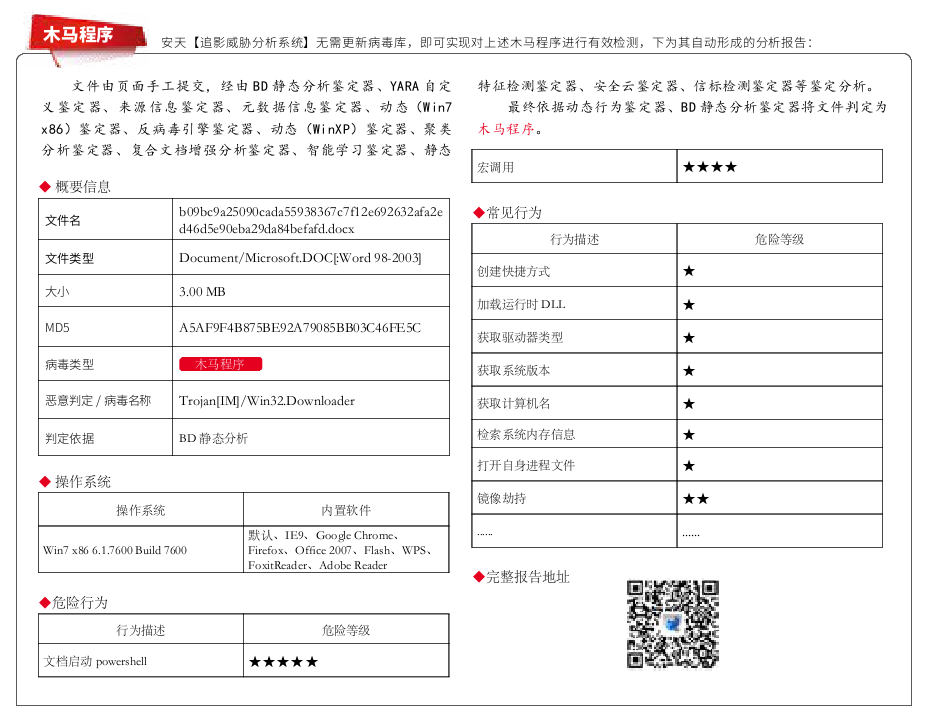Click "危险等级" header in 常见行为 table
Viewport: 925px width, 717px height.
pos(780,239)
